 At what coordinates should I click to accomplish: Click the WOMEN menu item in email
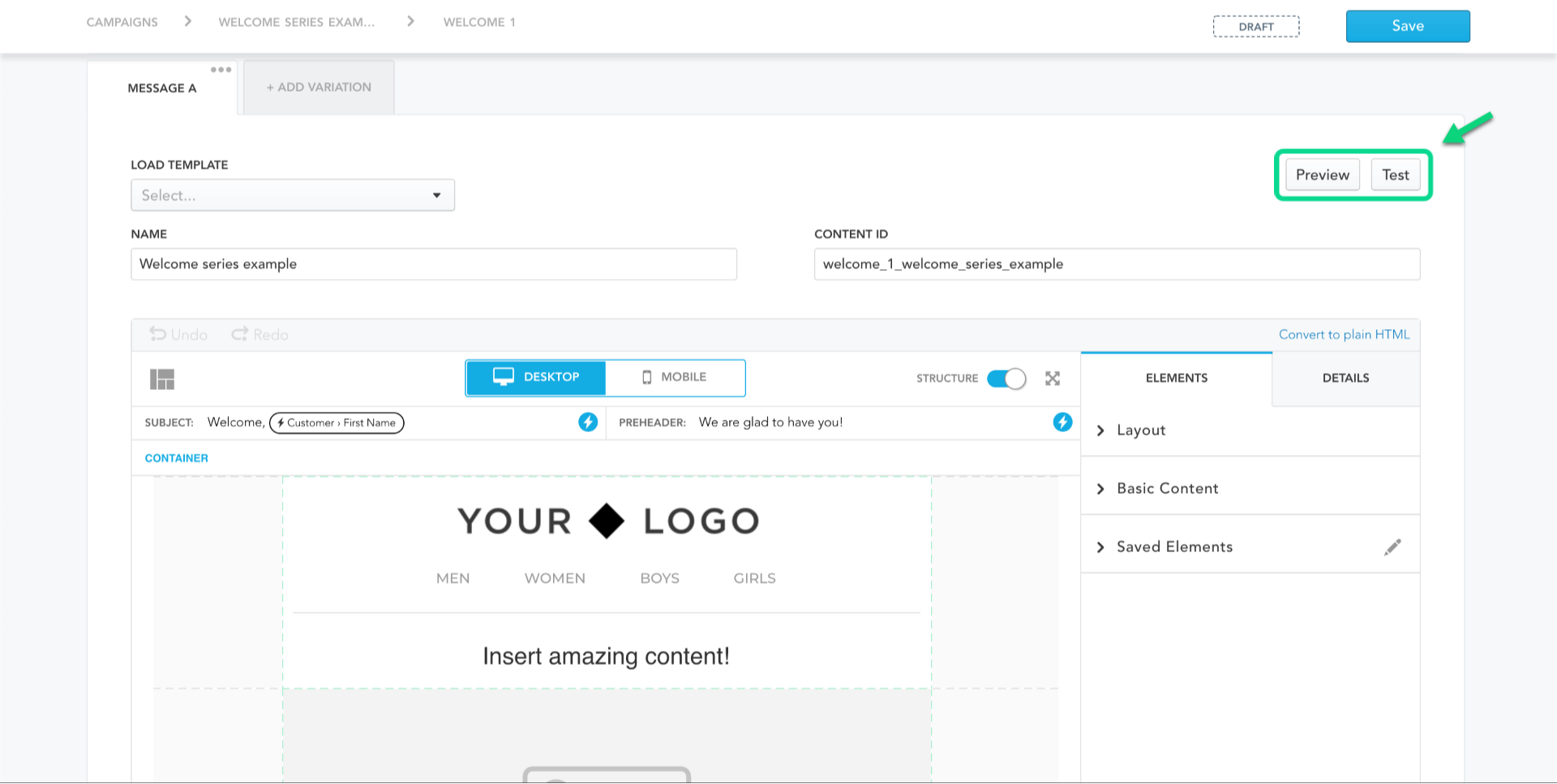pyautogui.click(x=555, y=578)
